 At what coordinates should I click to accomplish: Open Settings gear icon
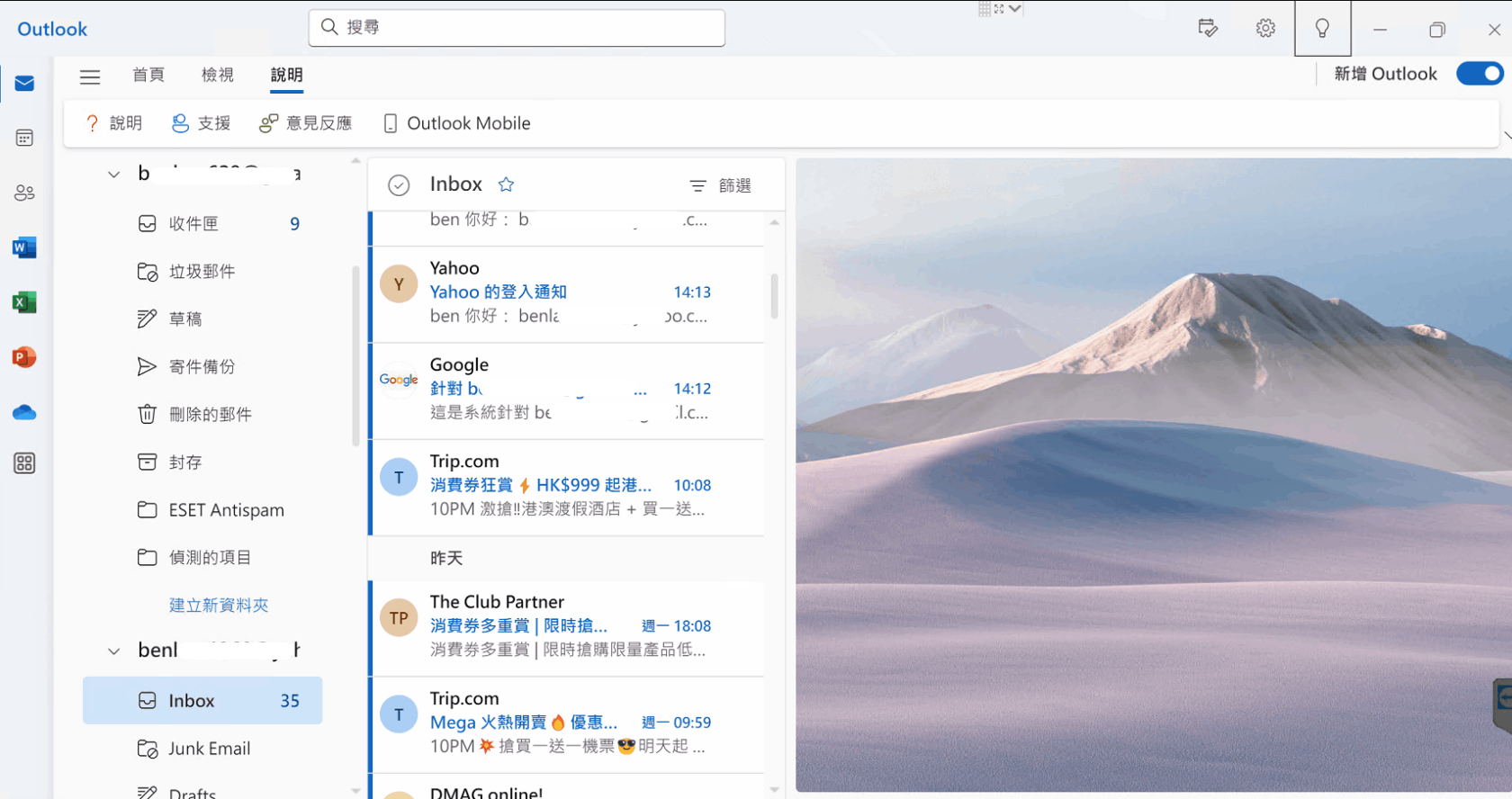click(1265, 28)
